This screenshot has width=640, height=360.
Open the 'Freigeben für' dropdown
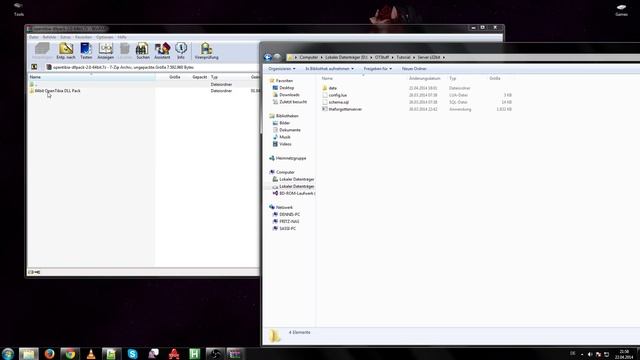coord(378,69)
